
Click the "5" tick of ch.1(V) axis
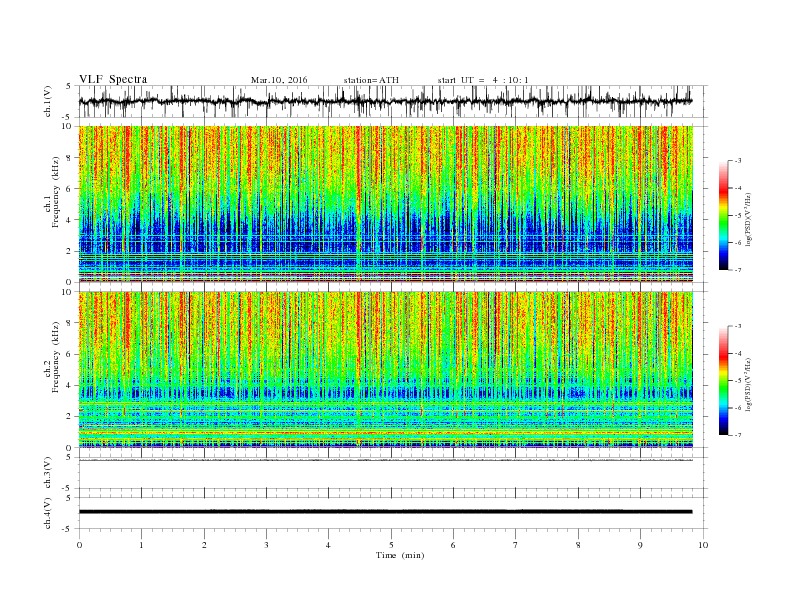tap(69, 86)
